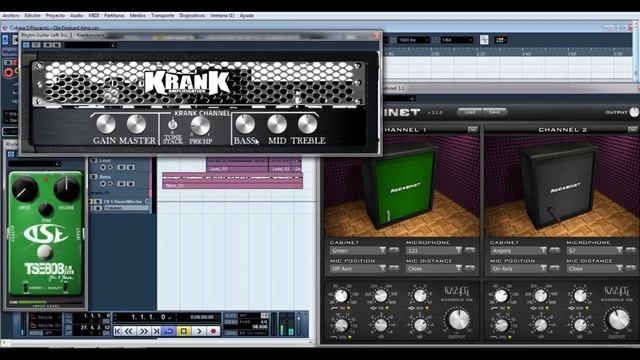Open Channel 1 Microphone dropdown showing 121
This screenshot has height=360, width=640.
pos(434,250)
